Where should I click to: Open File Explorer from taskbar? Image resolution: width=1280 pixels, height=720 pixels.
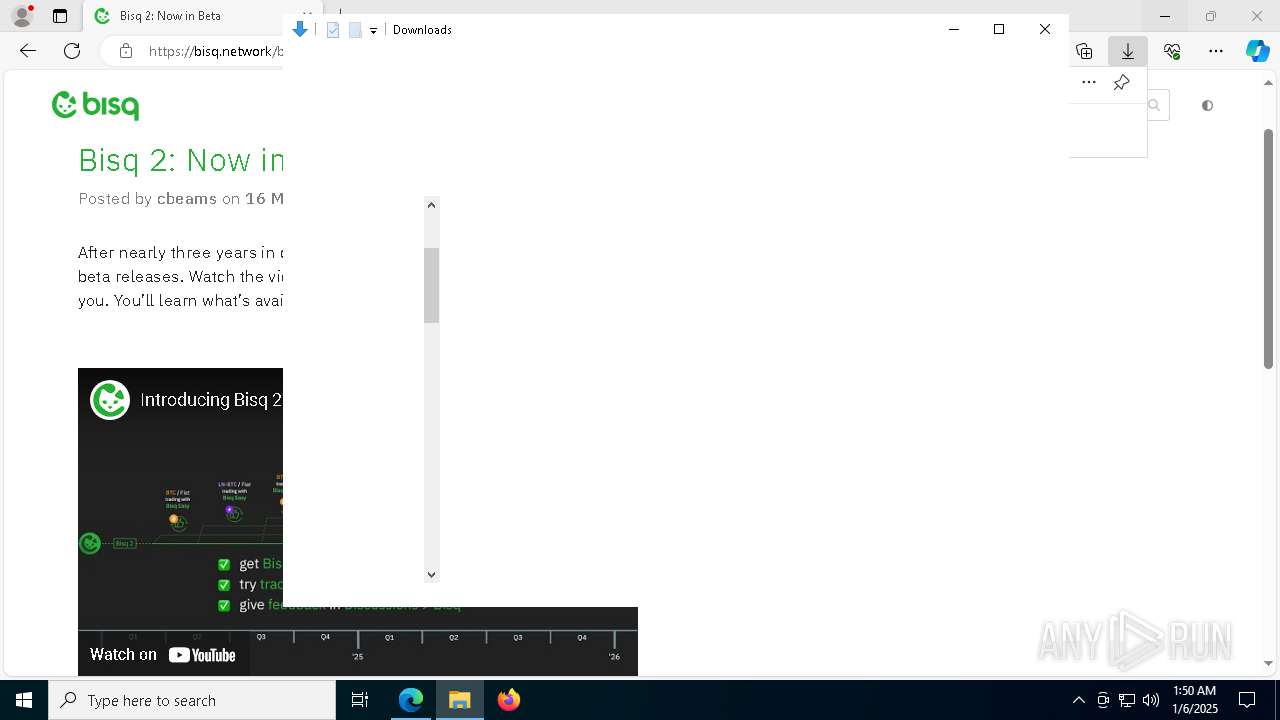click(x=460, y=700)
